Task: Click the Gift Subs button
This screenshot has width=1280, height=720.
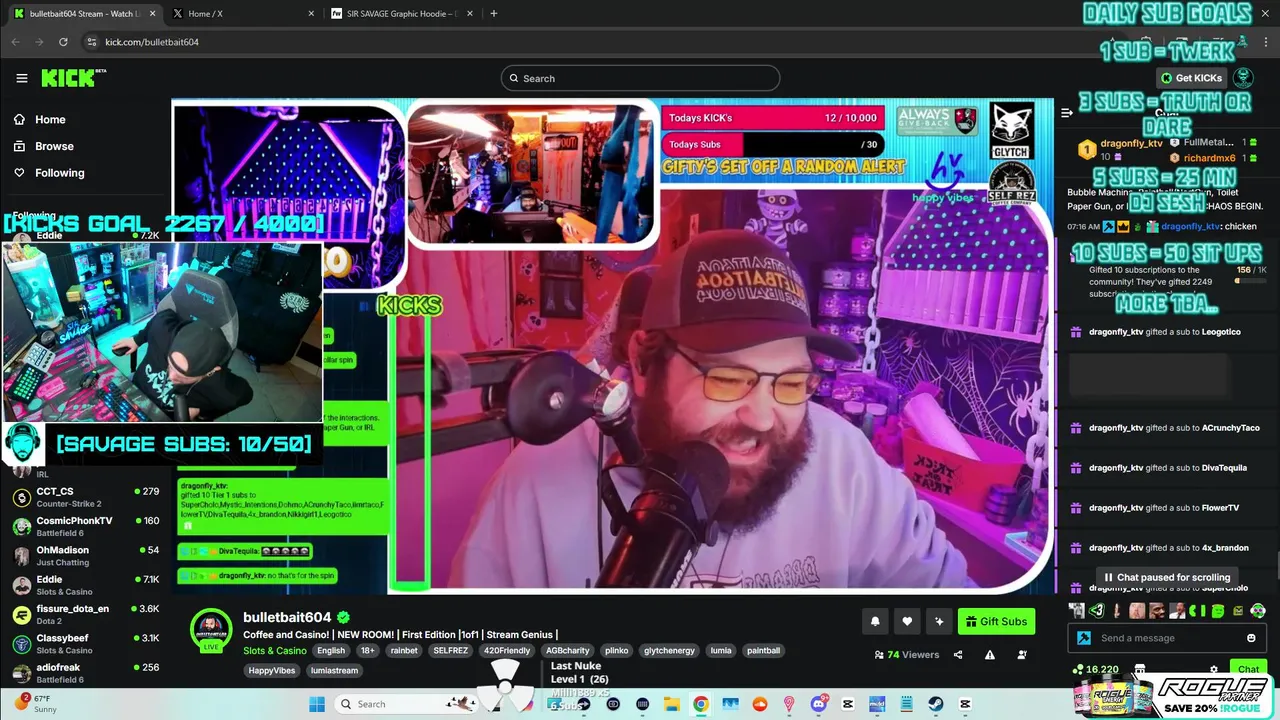Action: [x=996, y=621]
